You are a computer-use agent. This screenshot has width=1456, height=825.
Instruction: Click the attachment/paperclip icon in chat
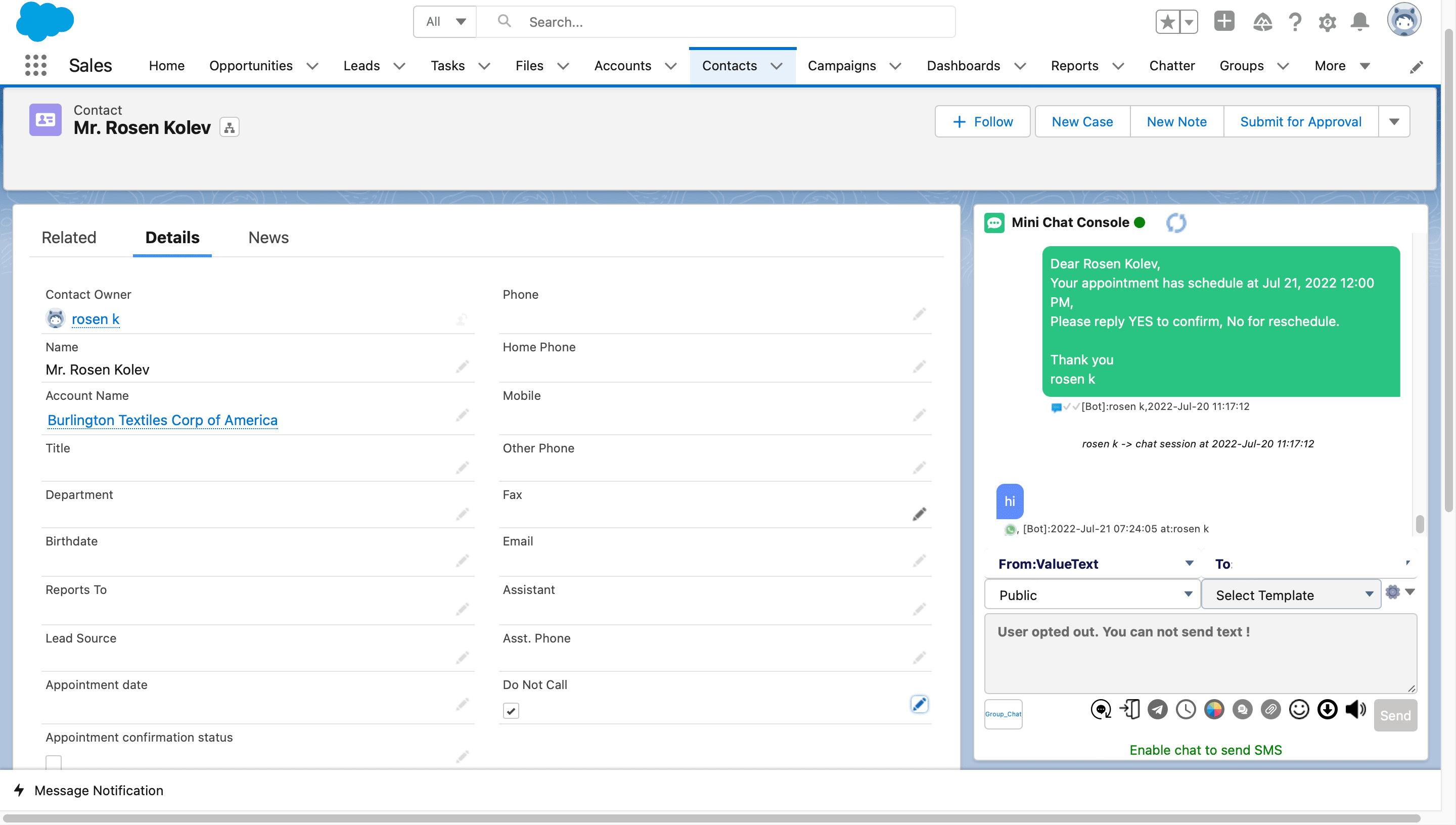pyautogui.click(x=1270, y=712)
